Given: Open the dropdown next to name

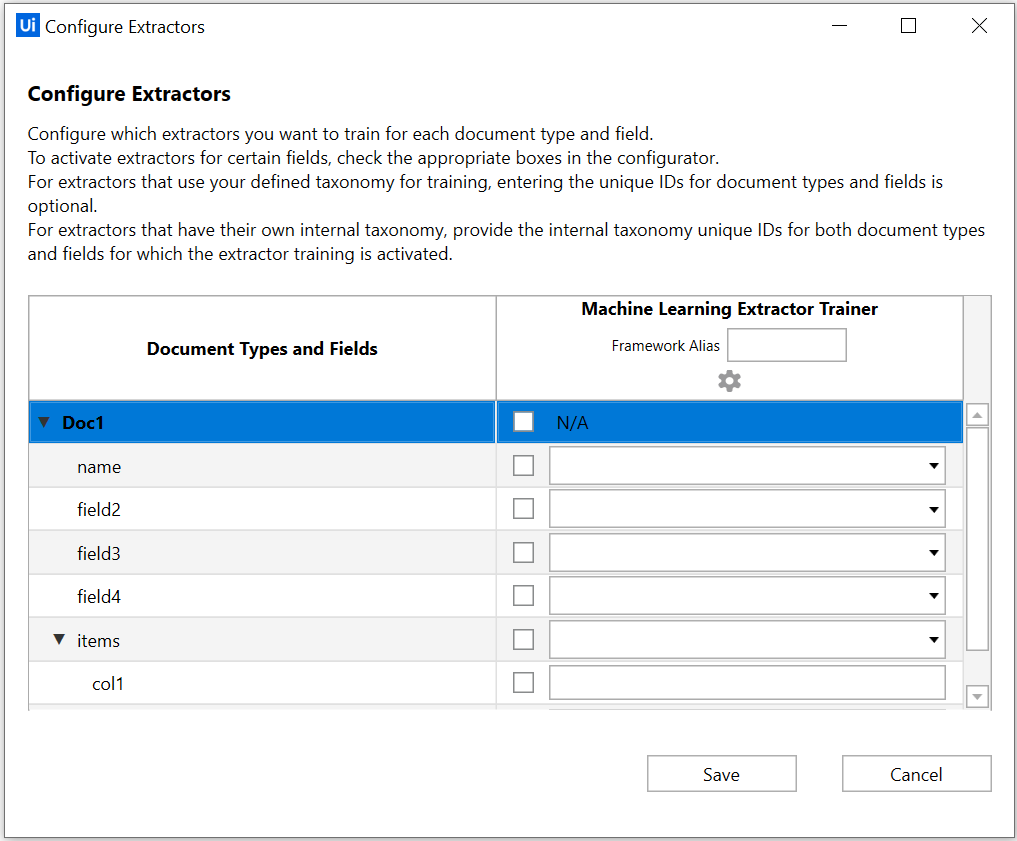Looking at the screenshot, I should pyautogui.click(x=934, y=465).
